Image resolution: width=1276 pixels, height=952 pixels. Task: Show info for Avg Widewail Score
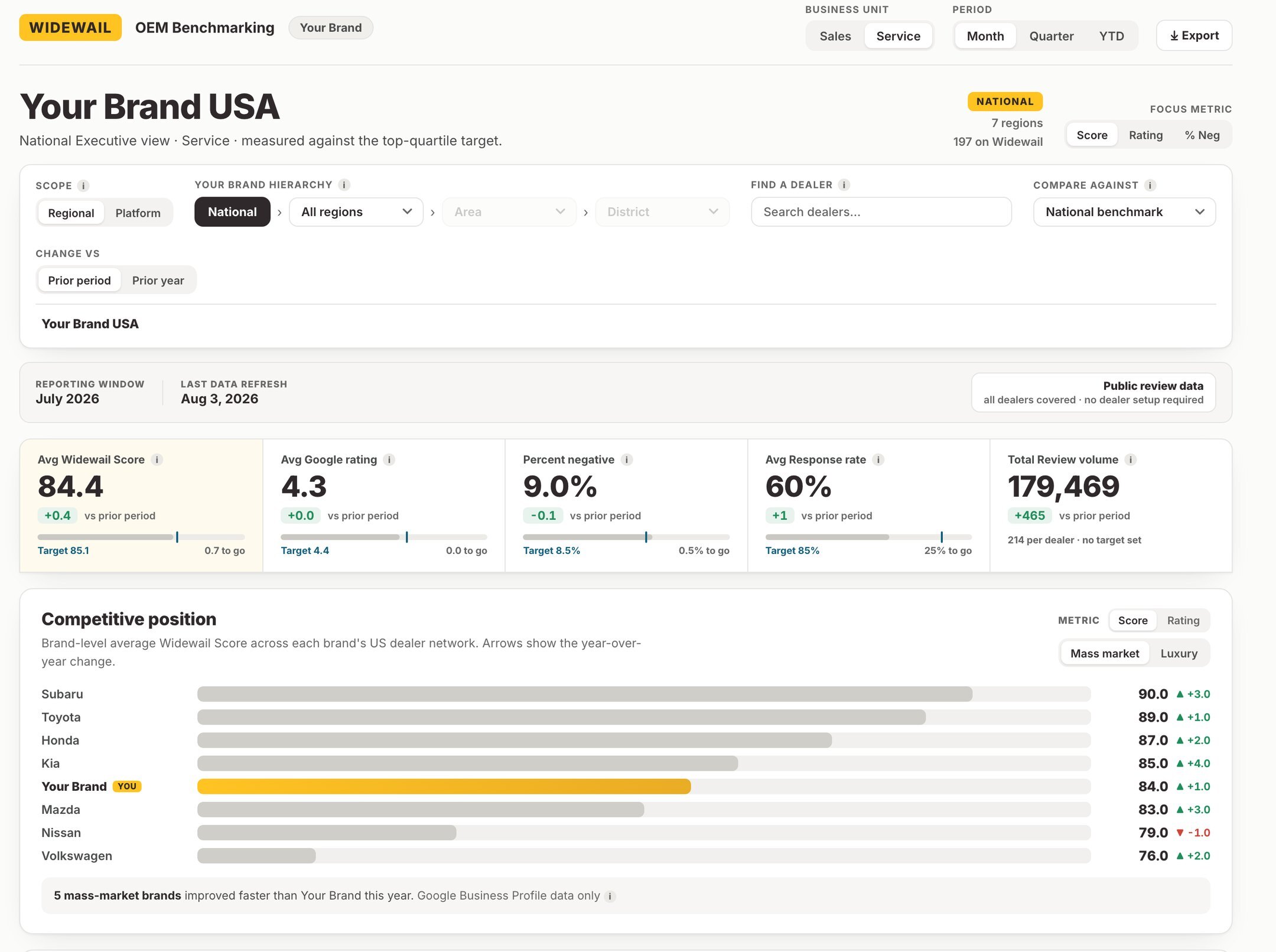click(157, 459)
